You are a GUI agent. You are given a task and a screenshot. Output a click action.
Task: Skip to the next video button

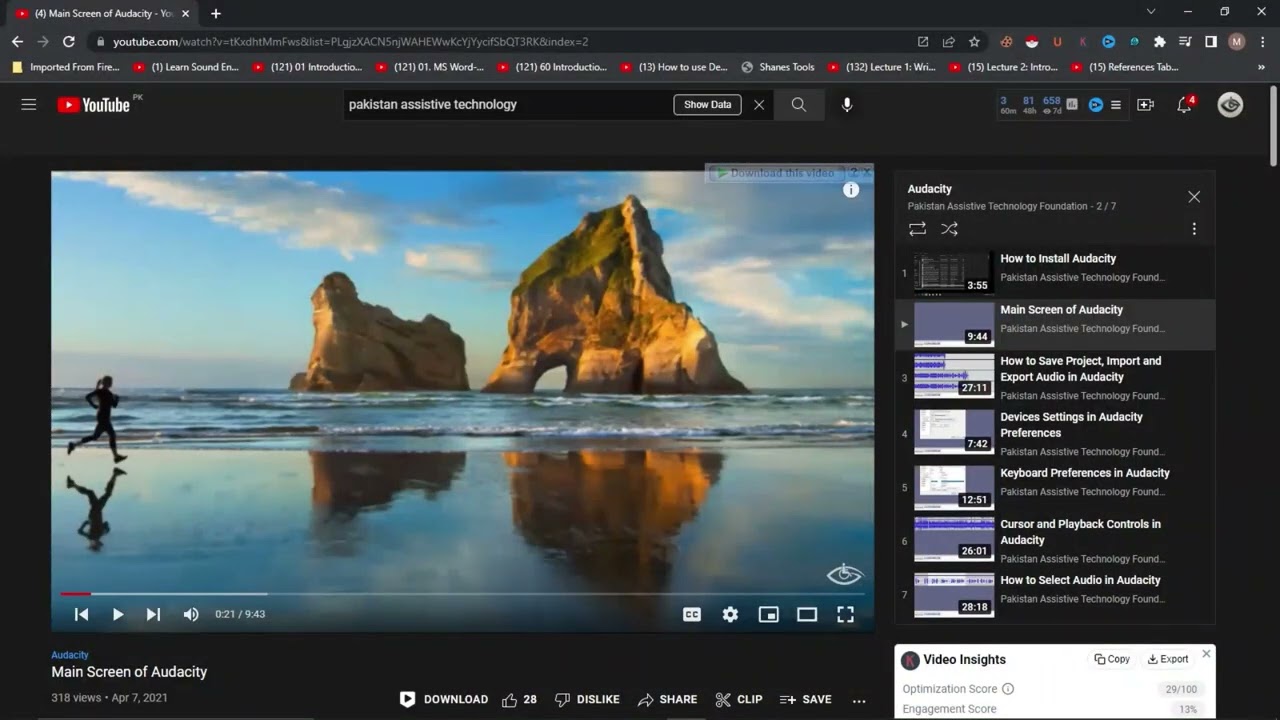(153, 614)
